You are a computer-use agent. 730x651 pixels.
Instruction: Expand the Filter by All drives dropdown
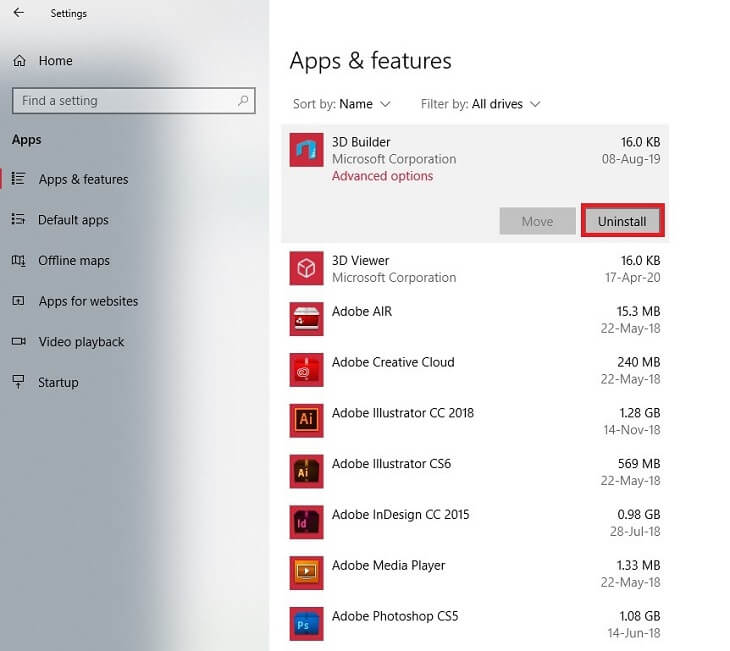(x=506, y=104)
